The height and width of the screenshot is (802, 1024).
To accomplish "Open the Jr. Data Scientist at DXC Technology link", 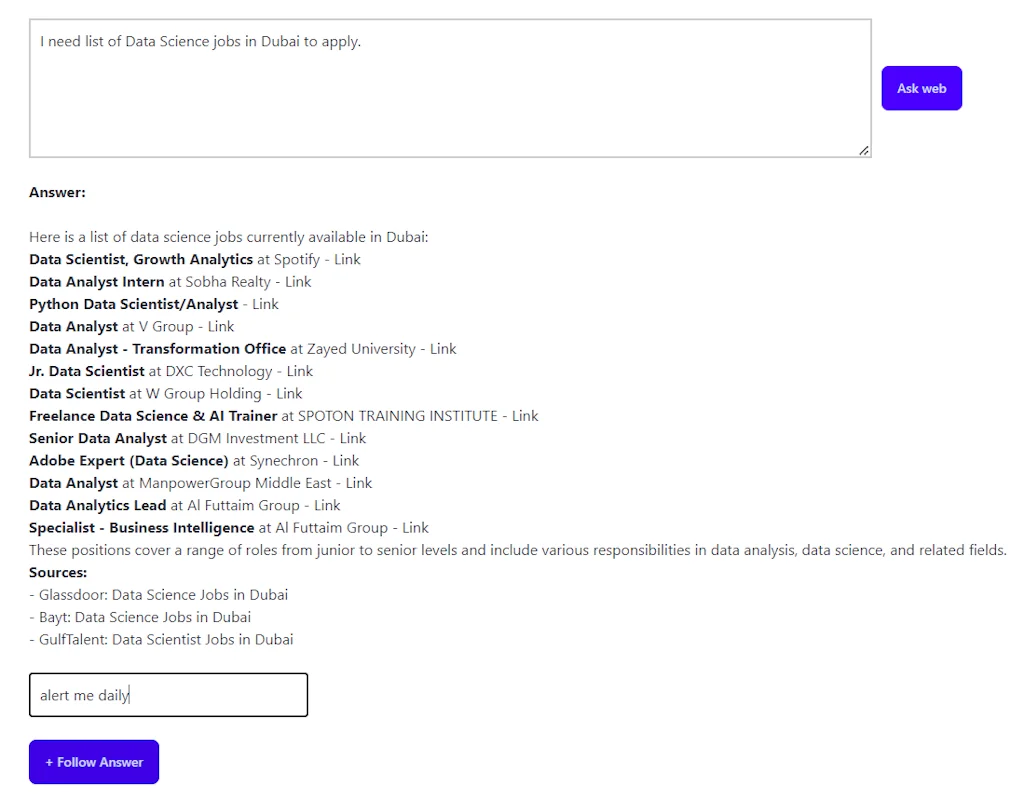I will coord(300,371).
